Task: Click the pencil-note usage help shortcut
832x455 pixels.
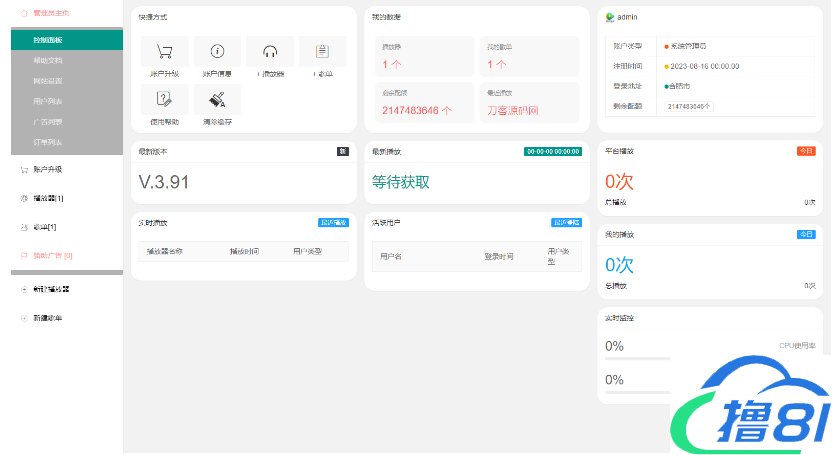Action: coord(165,99)
